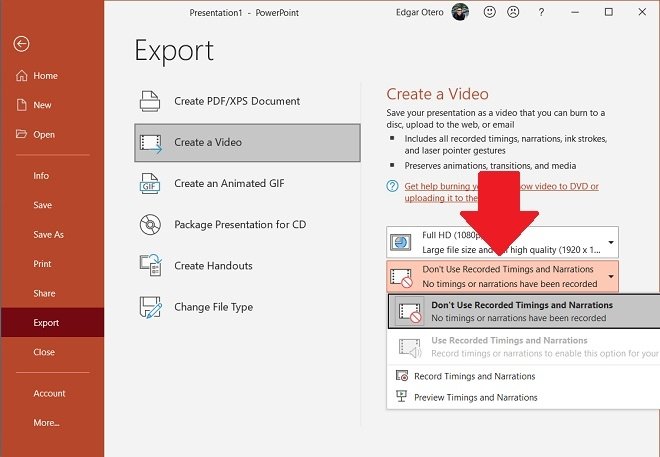Open Save As in the sidebar

[x=48, y=235]
